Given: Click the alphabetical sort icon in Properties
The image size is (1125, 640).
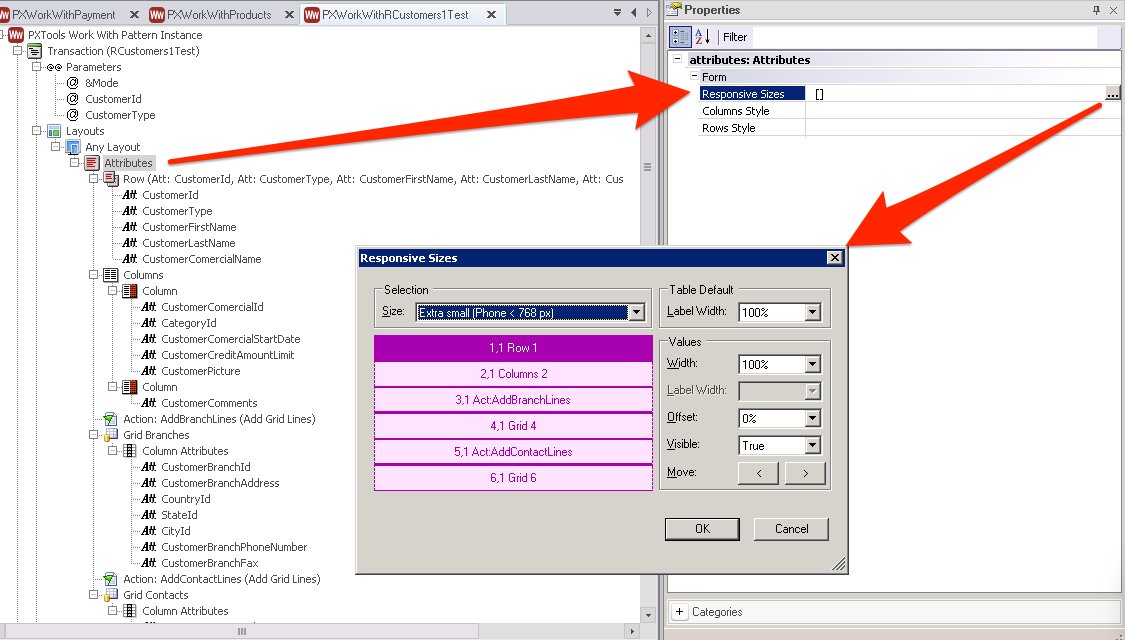Looking at the screenshot, I should (703, 37).
